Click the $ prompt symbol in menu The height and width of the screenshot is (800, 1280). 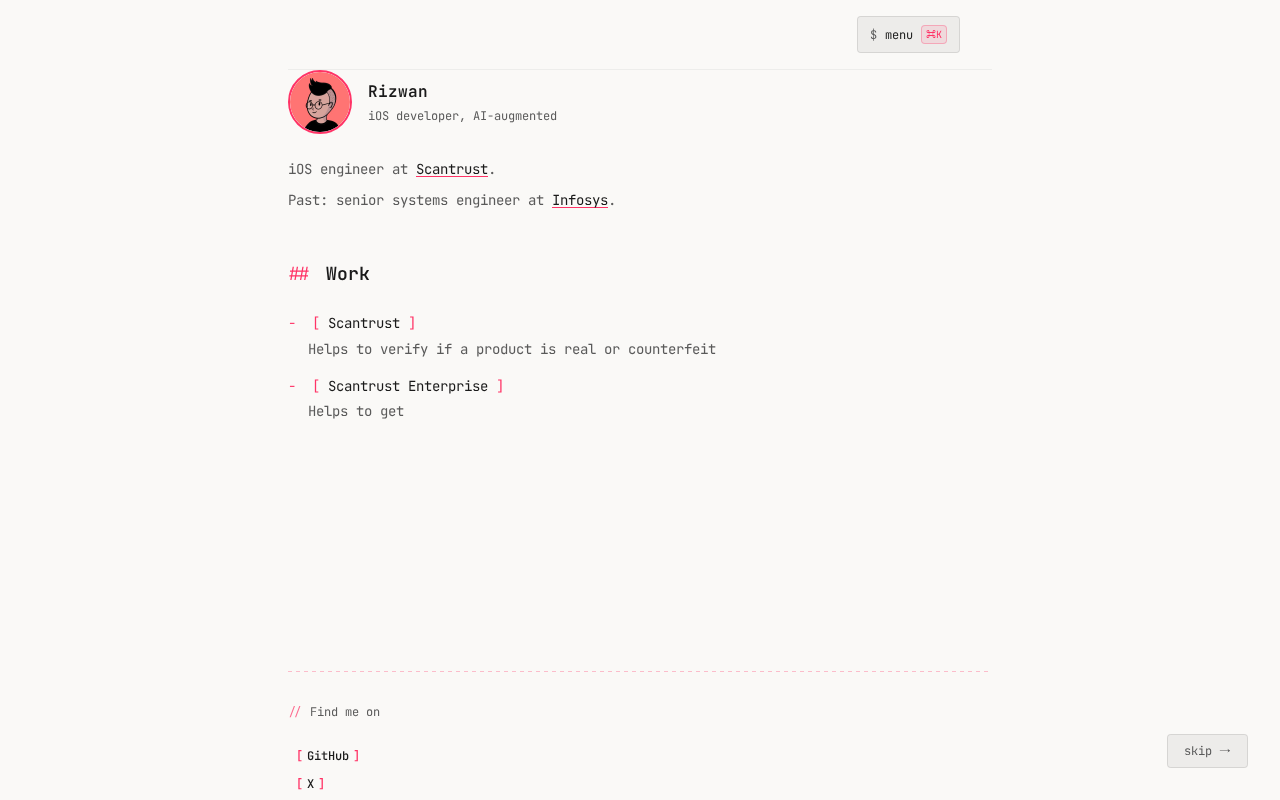pos(873,35)
